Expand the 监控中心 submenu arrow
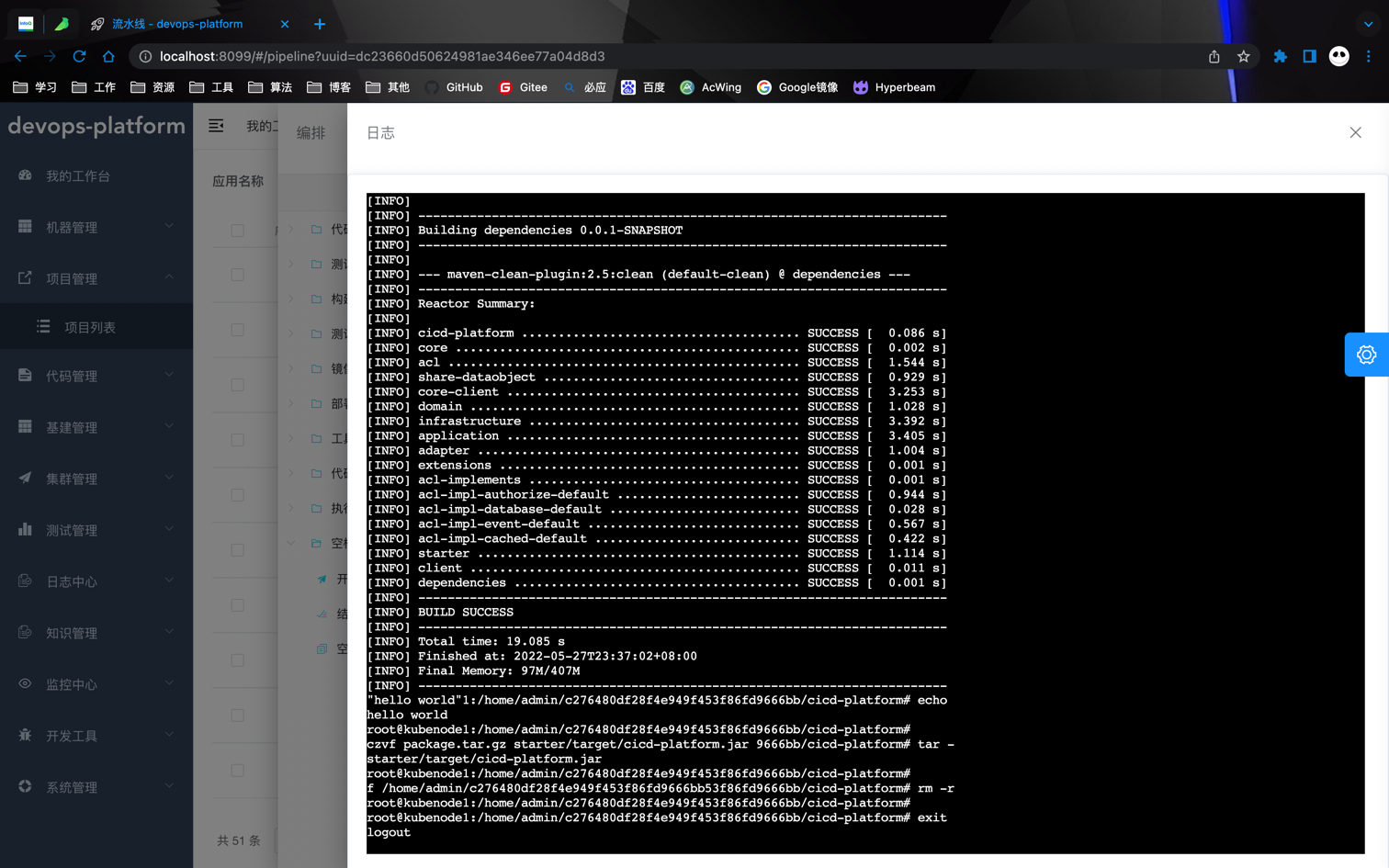The width and height of the screenshot is (1389, 868). (x=169, y=683)
